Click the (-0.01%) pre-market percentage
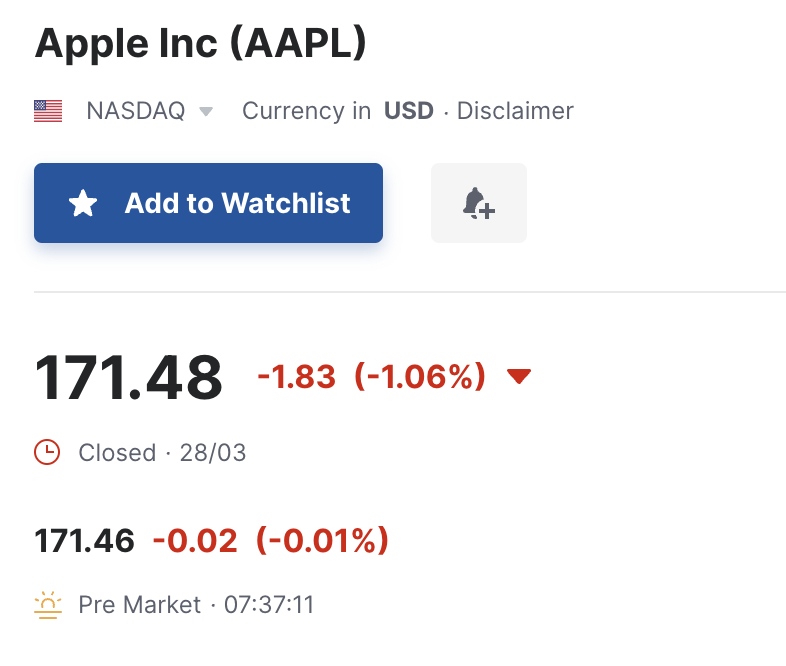The image size is (786, 666). (x=322, y=541)
